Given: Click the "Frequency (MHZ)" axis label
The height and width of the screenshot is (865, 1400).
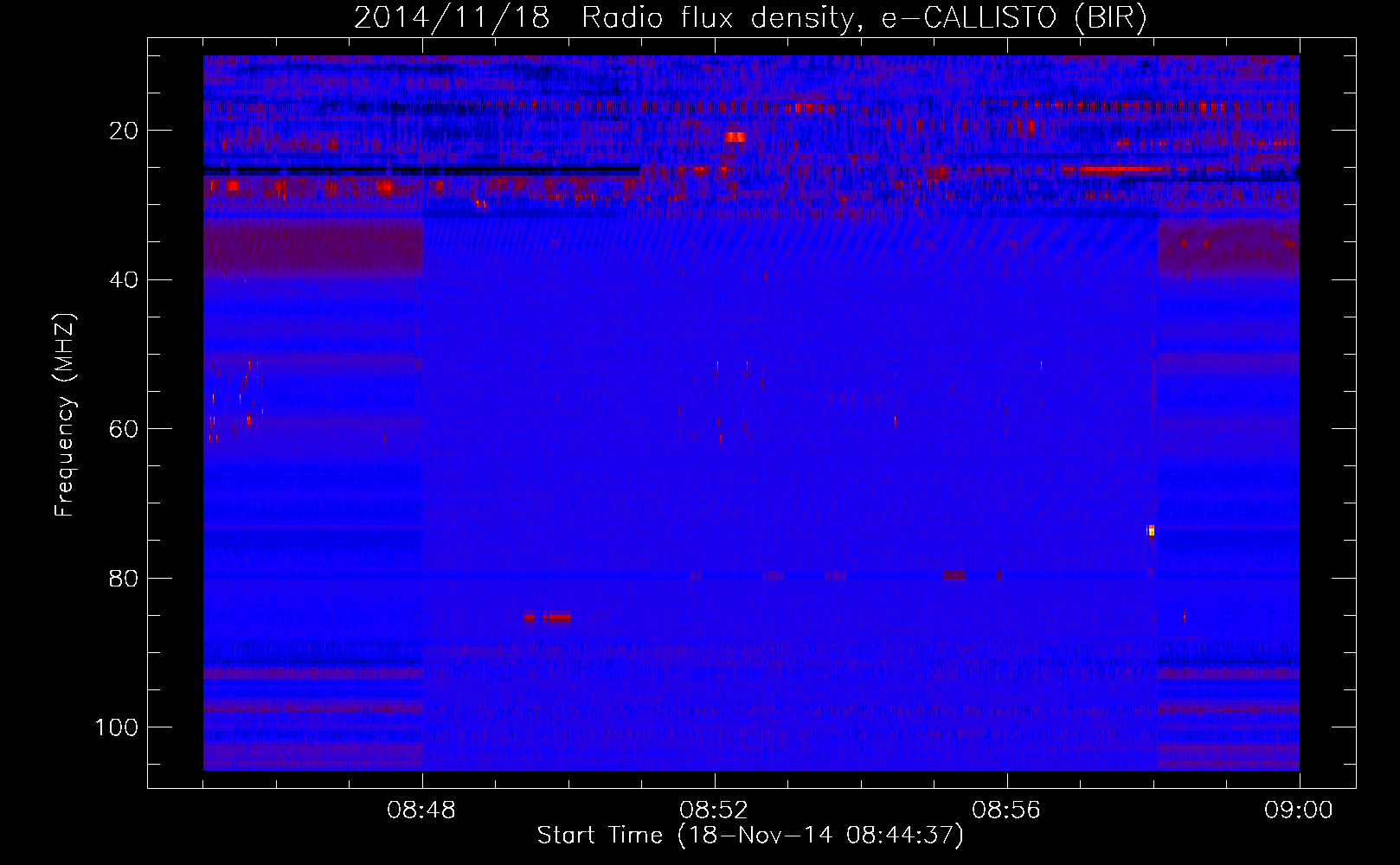Looking at the screenshot, I should [x=64, y=415].
